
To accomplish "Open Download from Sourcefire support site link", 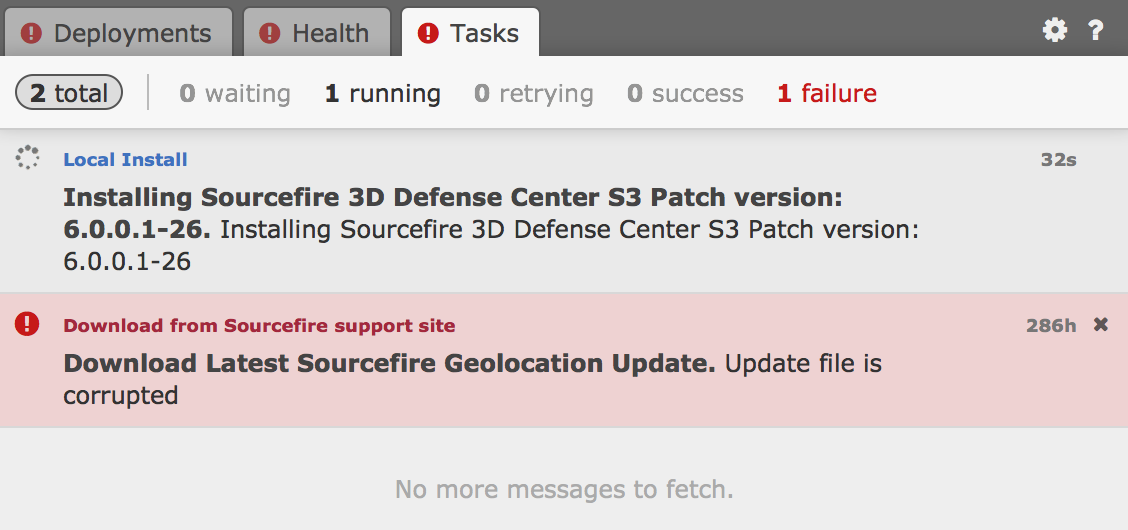I will [x=259, y=326].
